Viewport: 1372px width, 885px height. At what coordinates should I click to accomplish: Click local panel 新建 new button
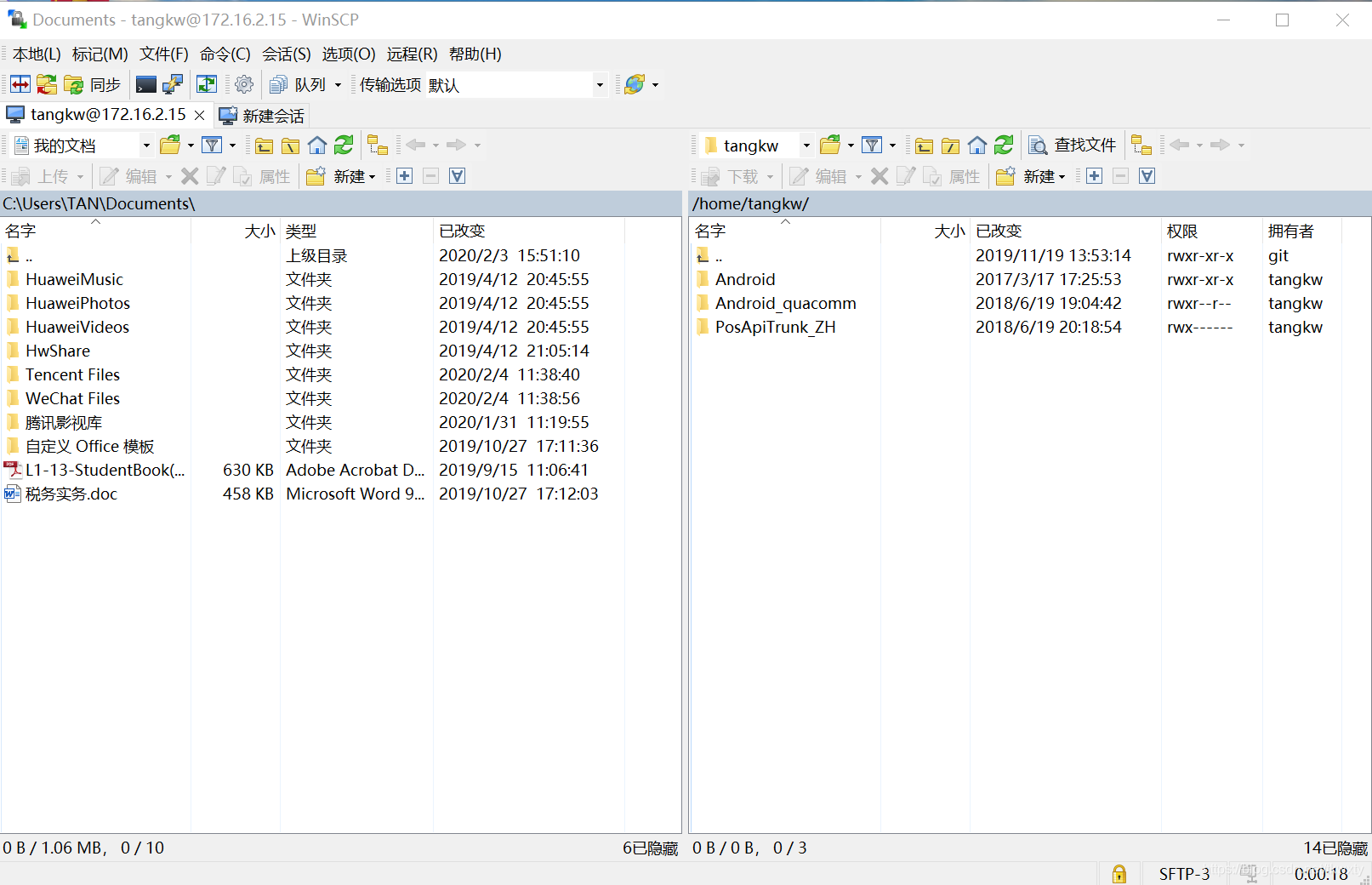coord(341,176)
